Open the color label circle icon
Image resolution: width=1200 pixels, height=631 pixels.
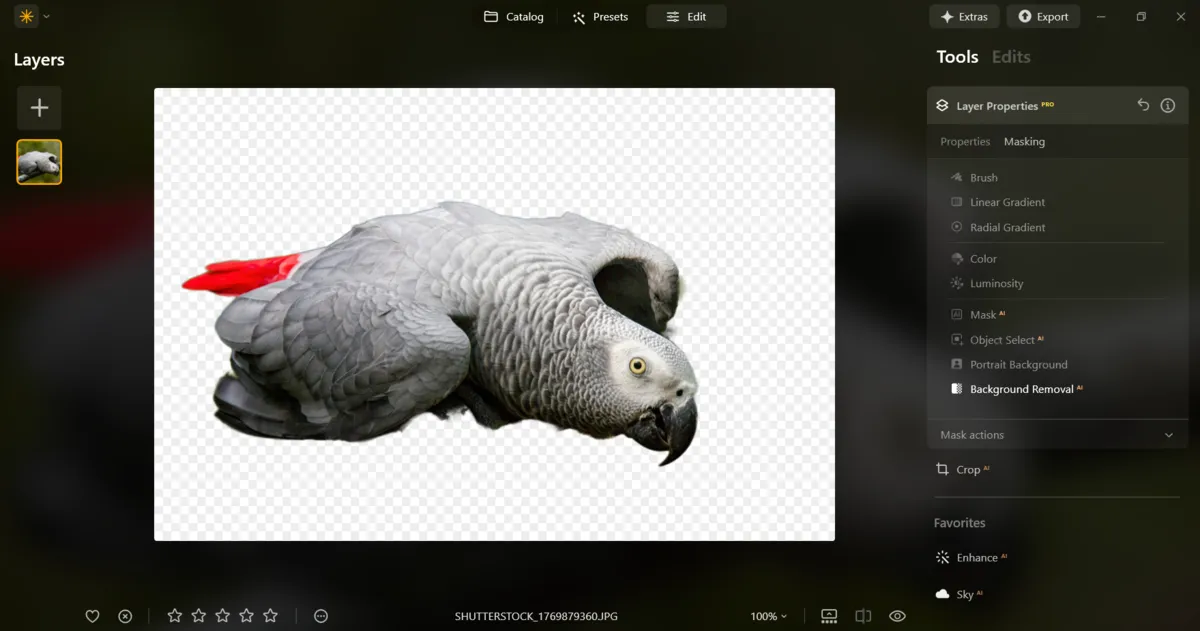coord(321,616)
